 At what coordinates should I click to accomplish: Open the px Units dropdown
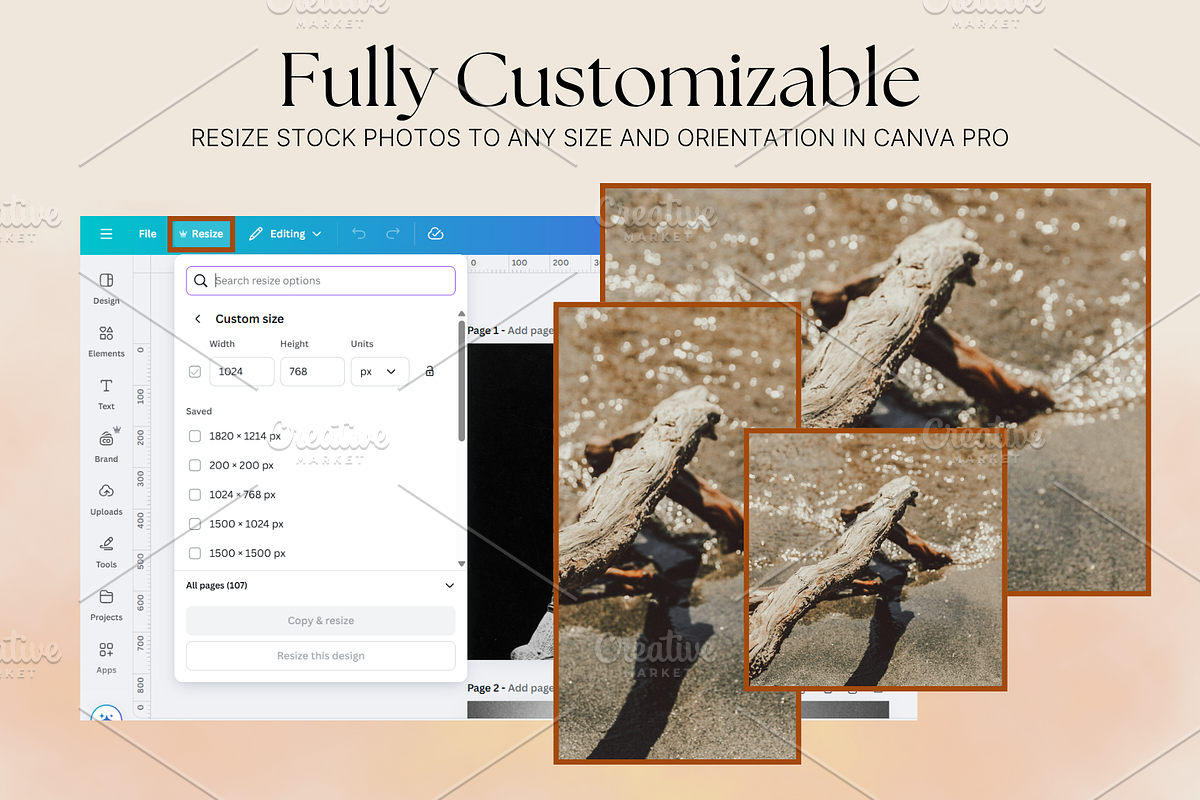pos(379,371)
